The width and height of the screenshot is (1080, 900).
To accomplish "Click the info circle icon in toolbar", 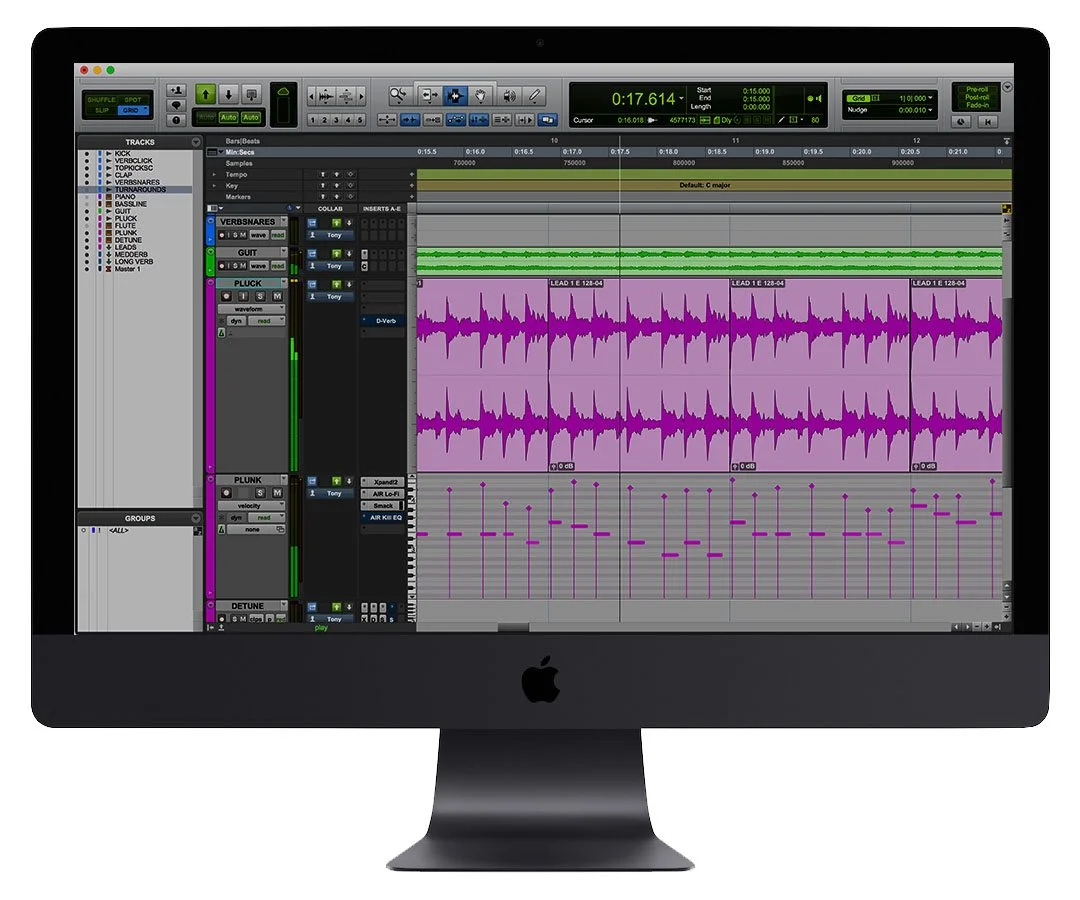I will click(176, 120).
